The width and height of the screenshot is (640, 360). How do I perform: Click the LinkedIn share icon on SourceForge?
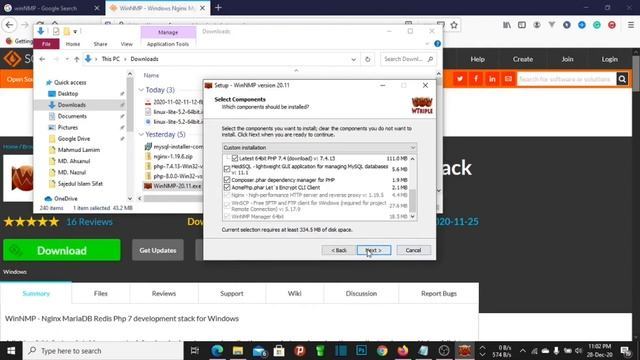pyautogui.click(x=492, y=79)
